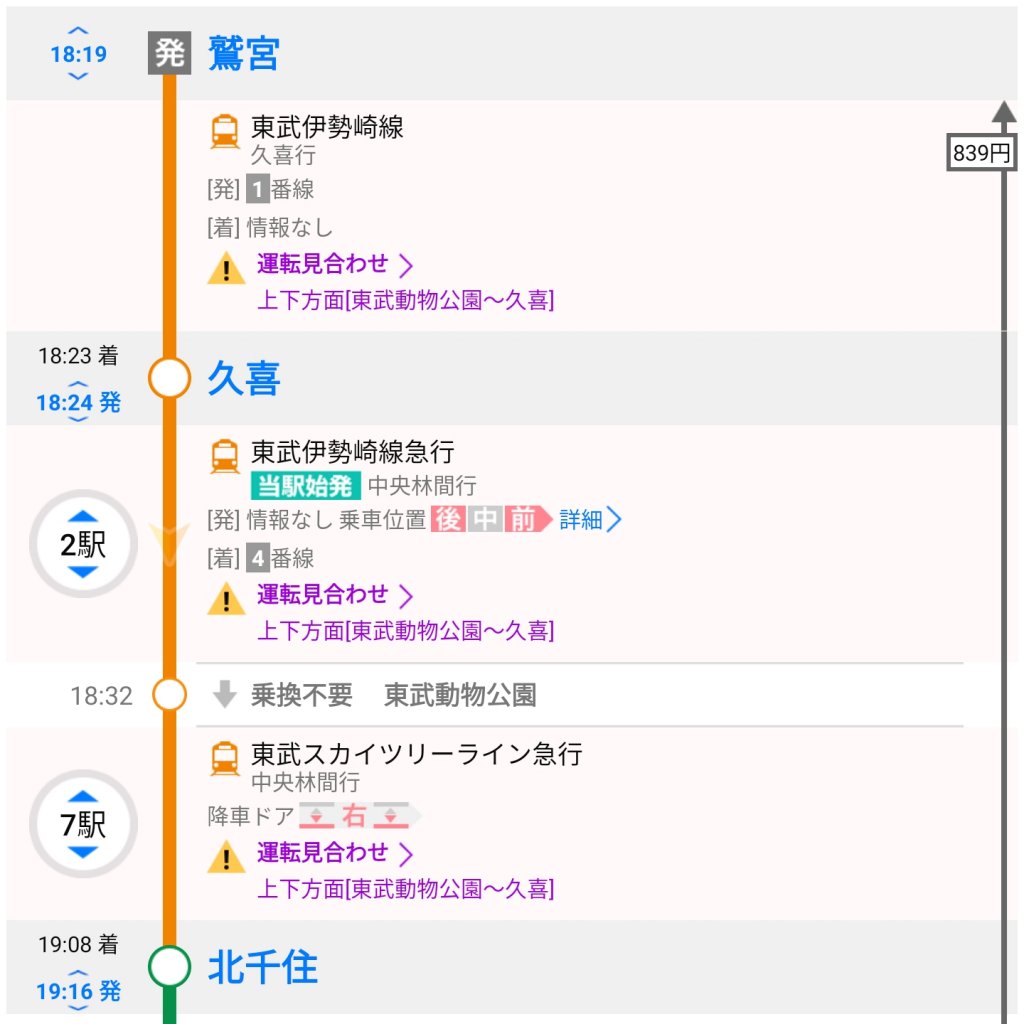Tap the 18:32 station circle marker
Screen dimensions: 1024x1024
coord(169,694)
